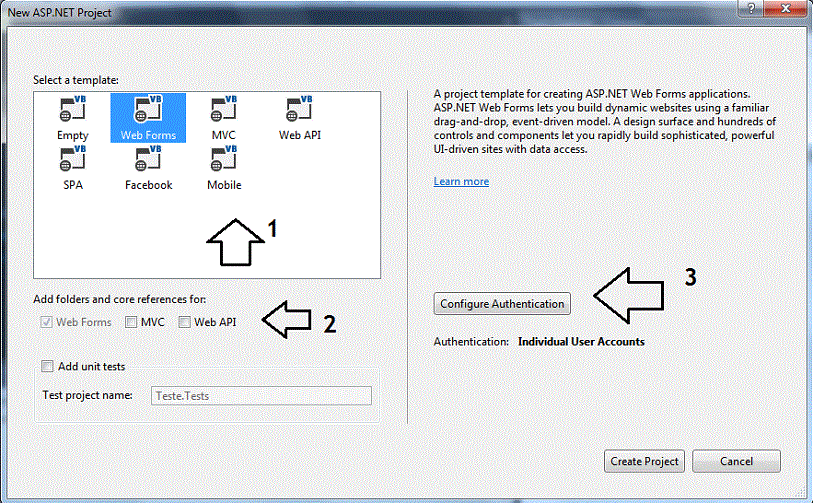Toggle the Web Forms references checkbox

click(47, 322)
